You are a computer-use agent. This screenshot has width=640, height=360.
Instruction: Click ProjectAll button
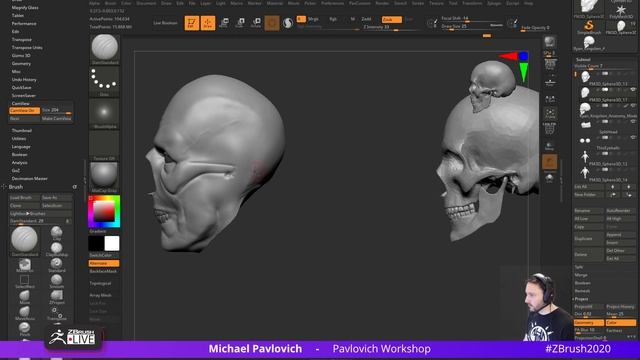[x=589, y=307]
